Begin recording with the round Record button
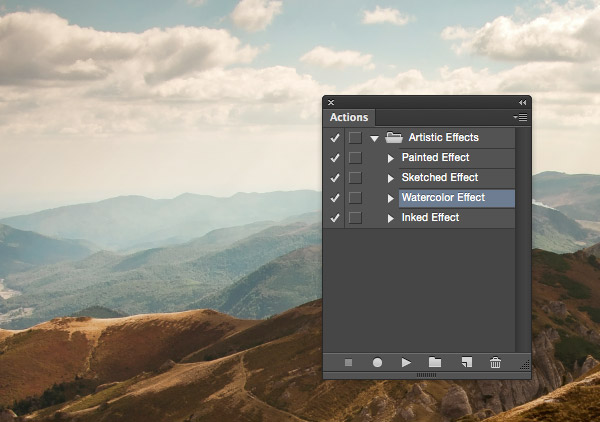The image size is (600, 422). tap(377, 362)
